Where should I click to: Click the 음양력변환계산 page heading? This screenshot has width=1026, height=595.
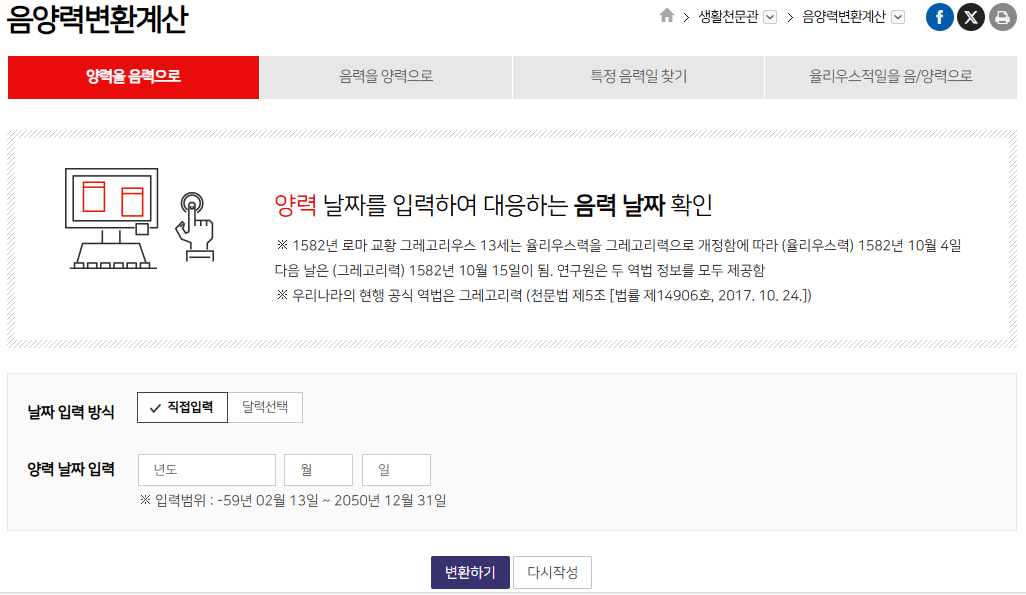point(97,19)
